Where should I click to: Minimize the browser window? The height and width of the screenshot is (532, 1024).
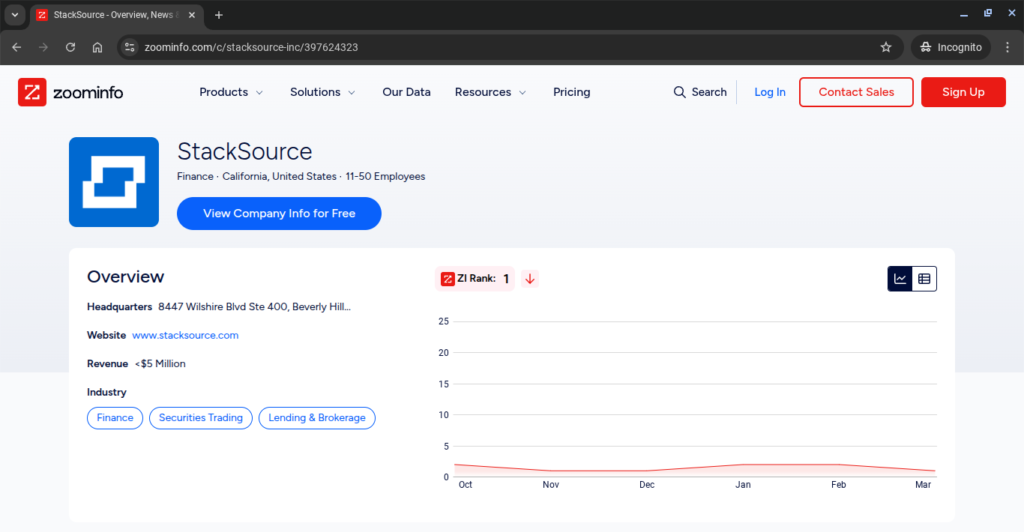[963, 14]
